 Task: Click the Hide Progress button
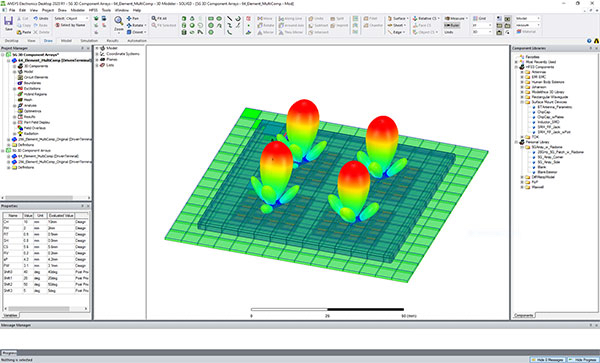tap(584, 360)
